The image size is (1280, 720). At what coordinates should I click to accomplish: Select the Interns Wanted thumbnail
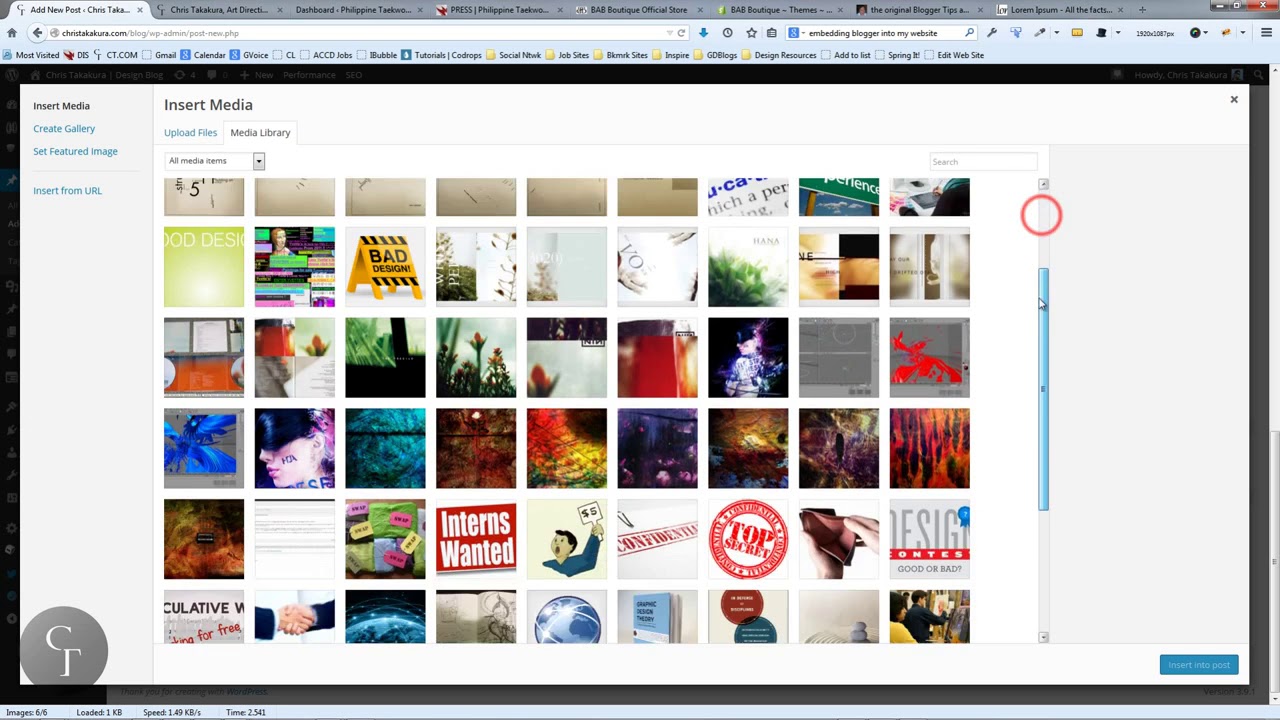pos(476,539)
